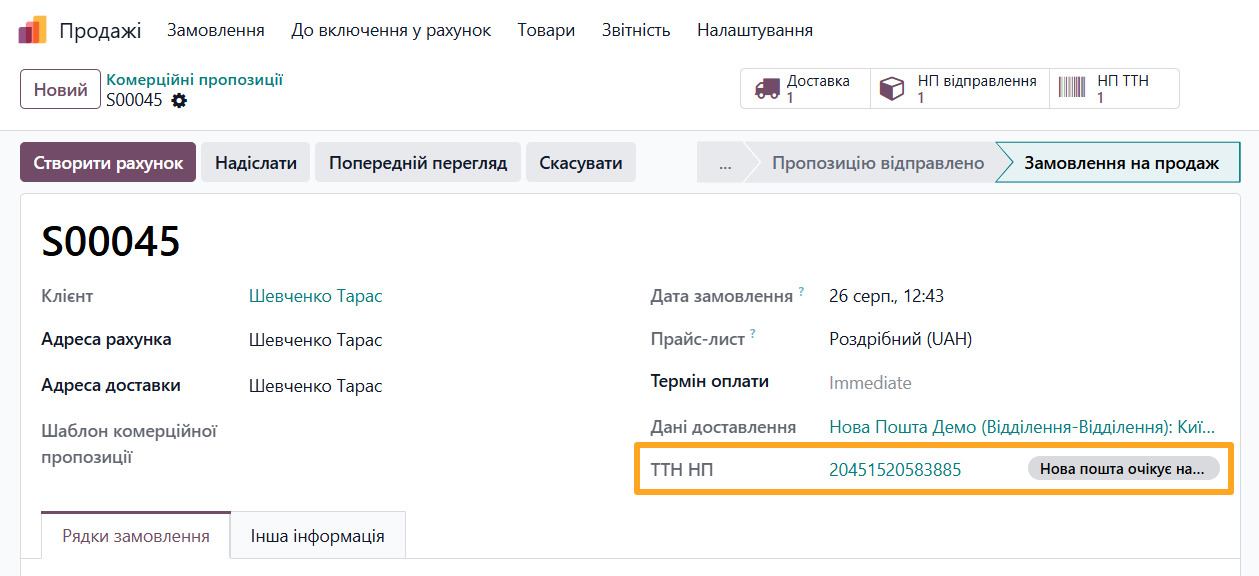Click the Новий button

pos(60,89)
